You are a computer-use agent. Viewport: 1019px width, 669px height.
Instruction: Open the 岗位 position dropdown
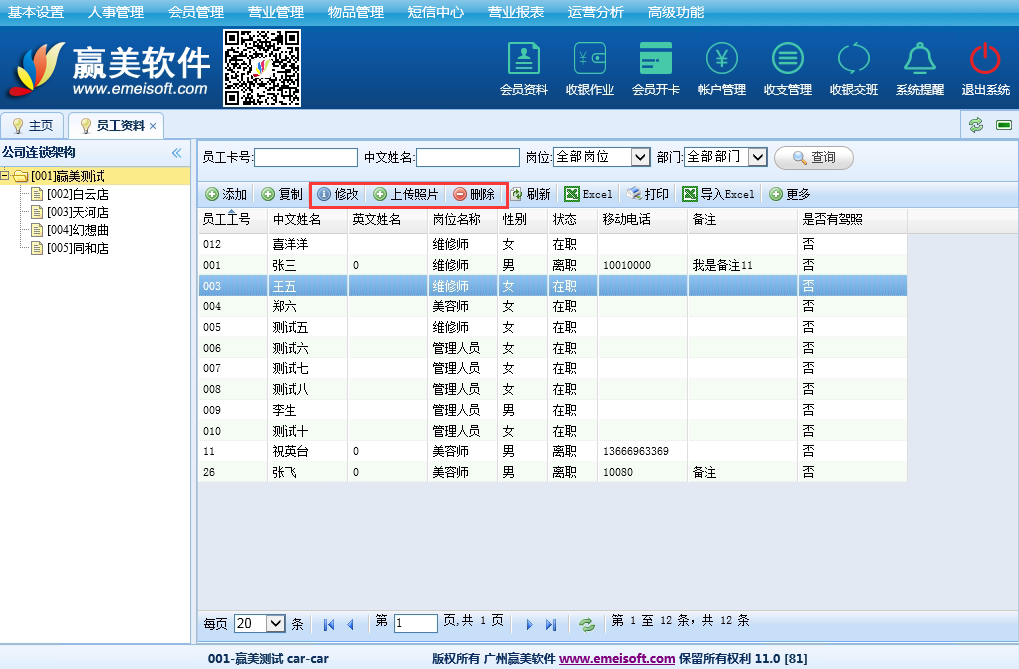pos(640,157)
